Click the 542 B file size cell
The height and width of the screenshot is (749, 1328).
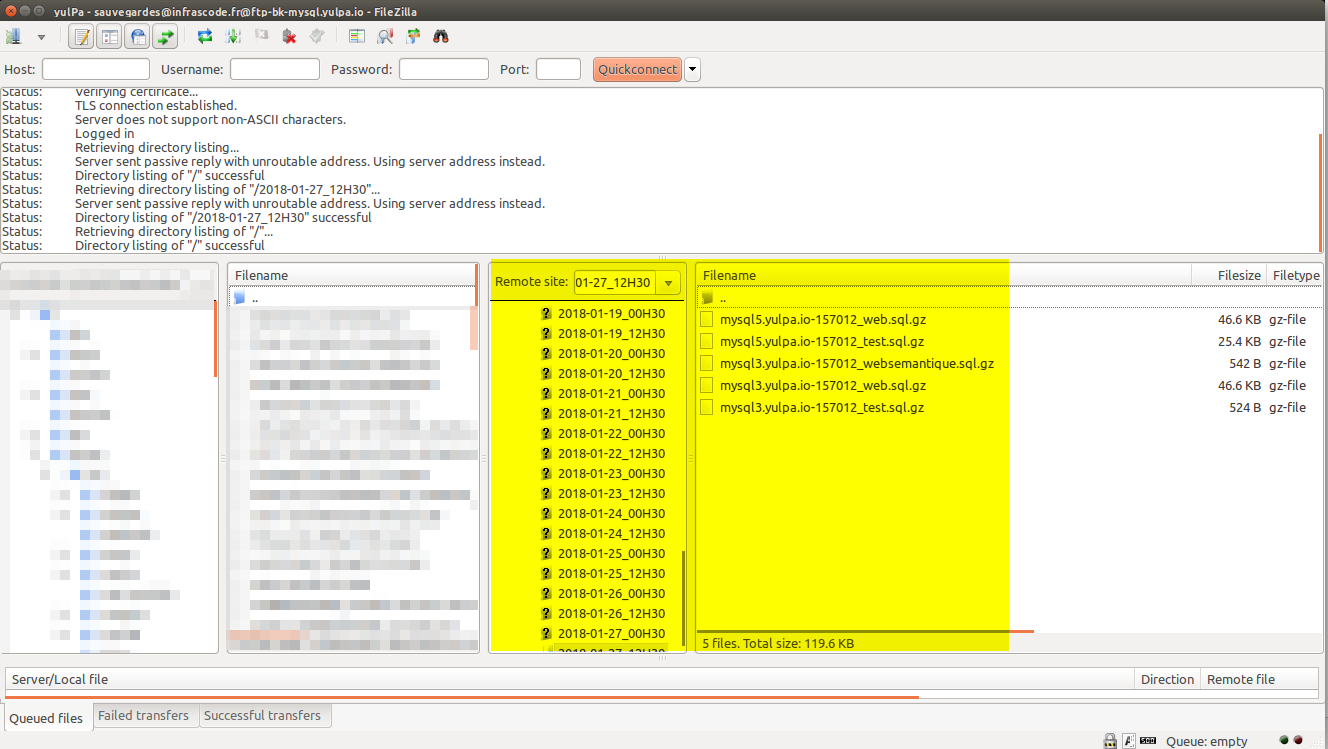[x=1245, y=363]
